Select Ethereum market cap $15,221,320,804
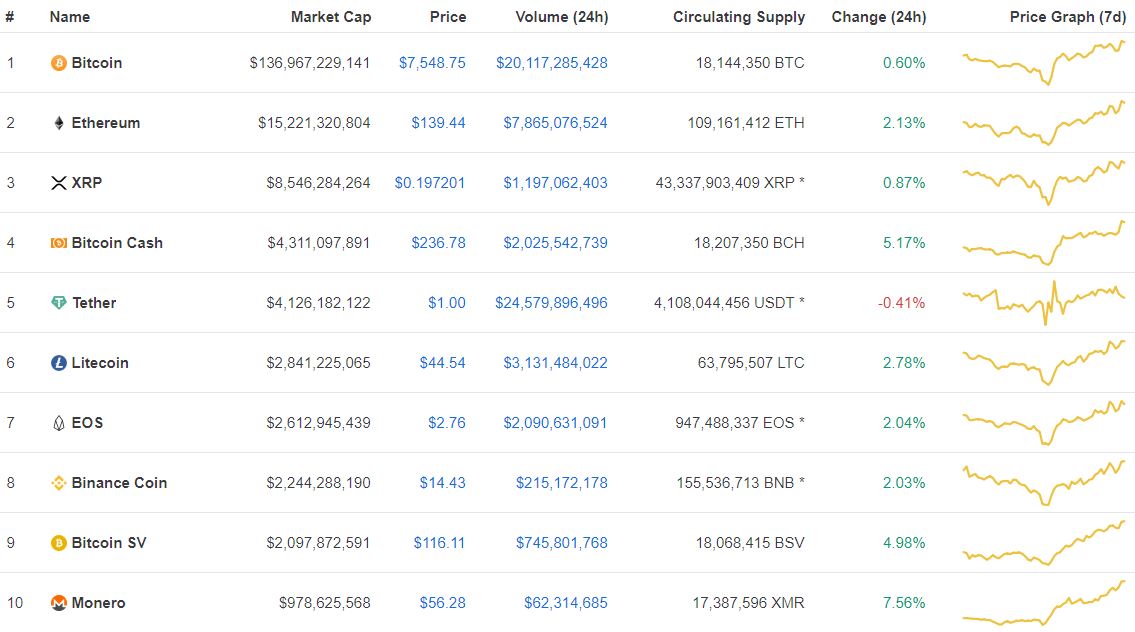1135x632 pixels. (314, 123)
